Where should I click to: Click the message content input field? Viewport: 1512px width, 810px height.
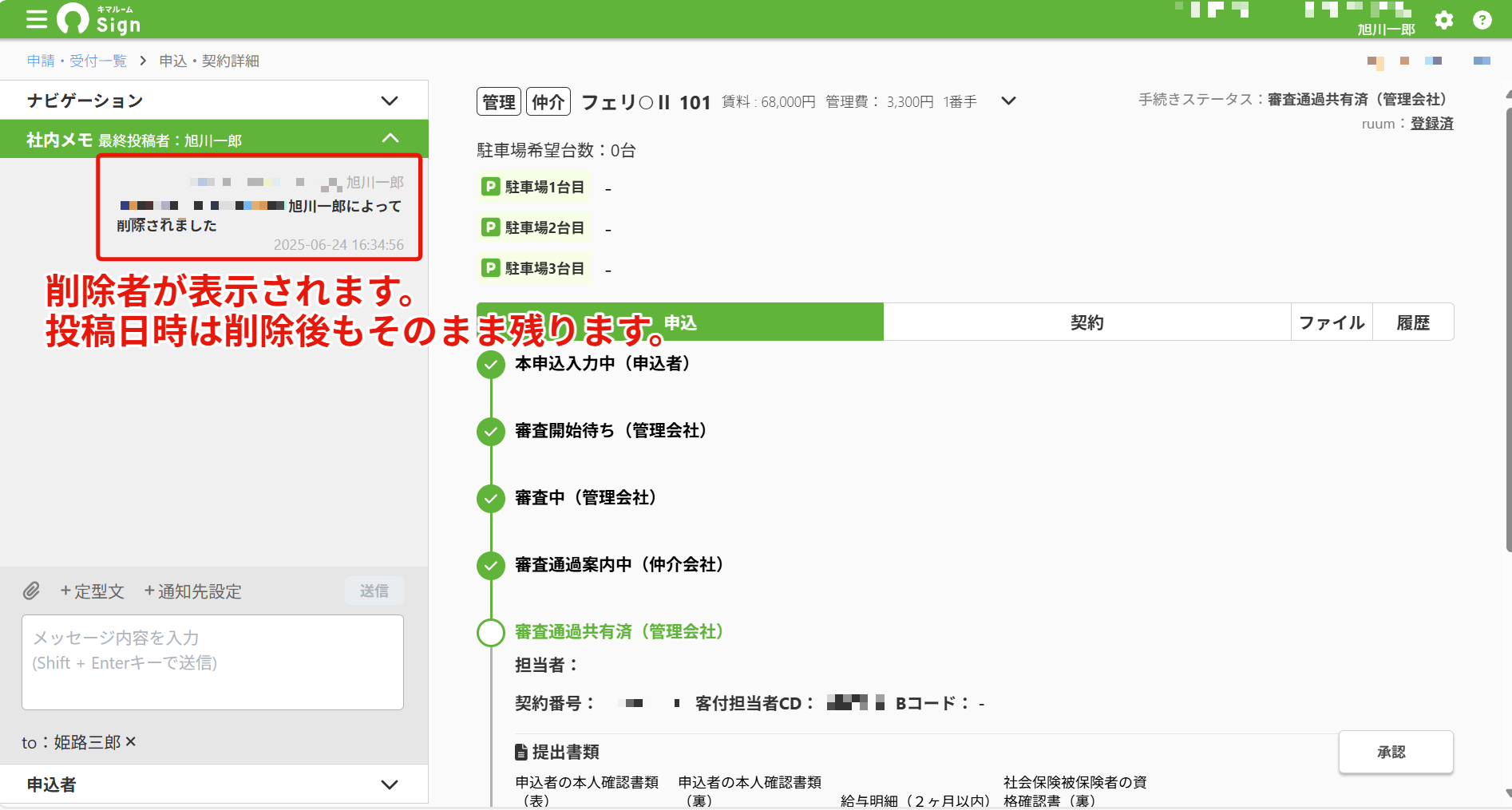point(212,662)
